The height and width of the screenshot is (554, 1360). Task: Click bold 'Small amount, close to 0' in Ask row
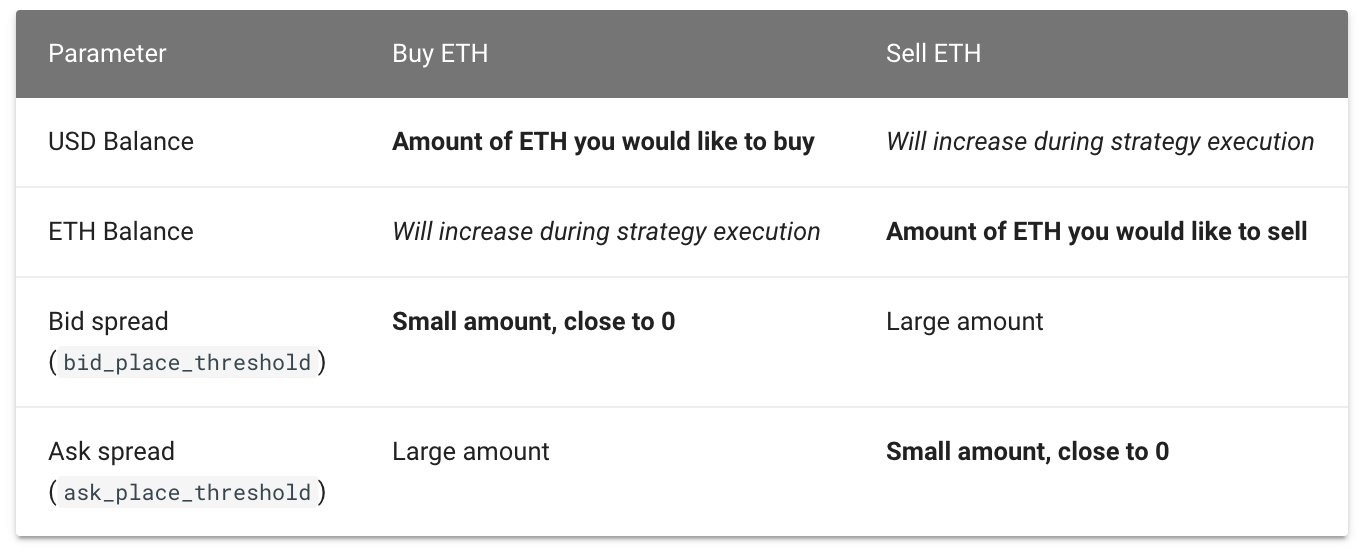(x=1027, y=452)
